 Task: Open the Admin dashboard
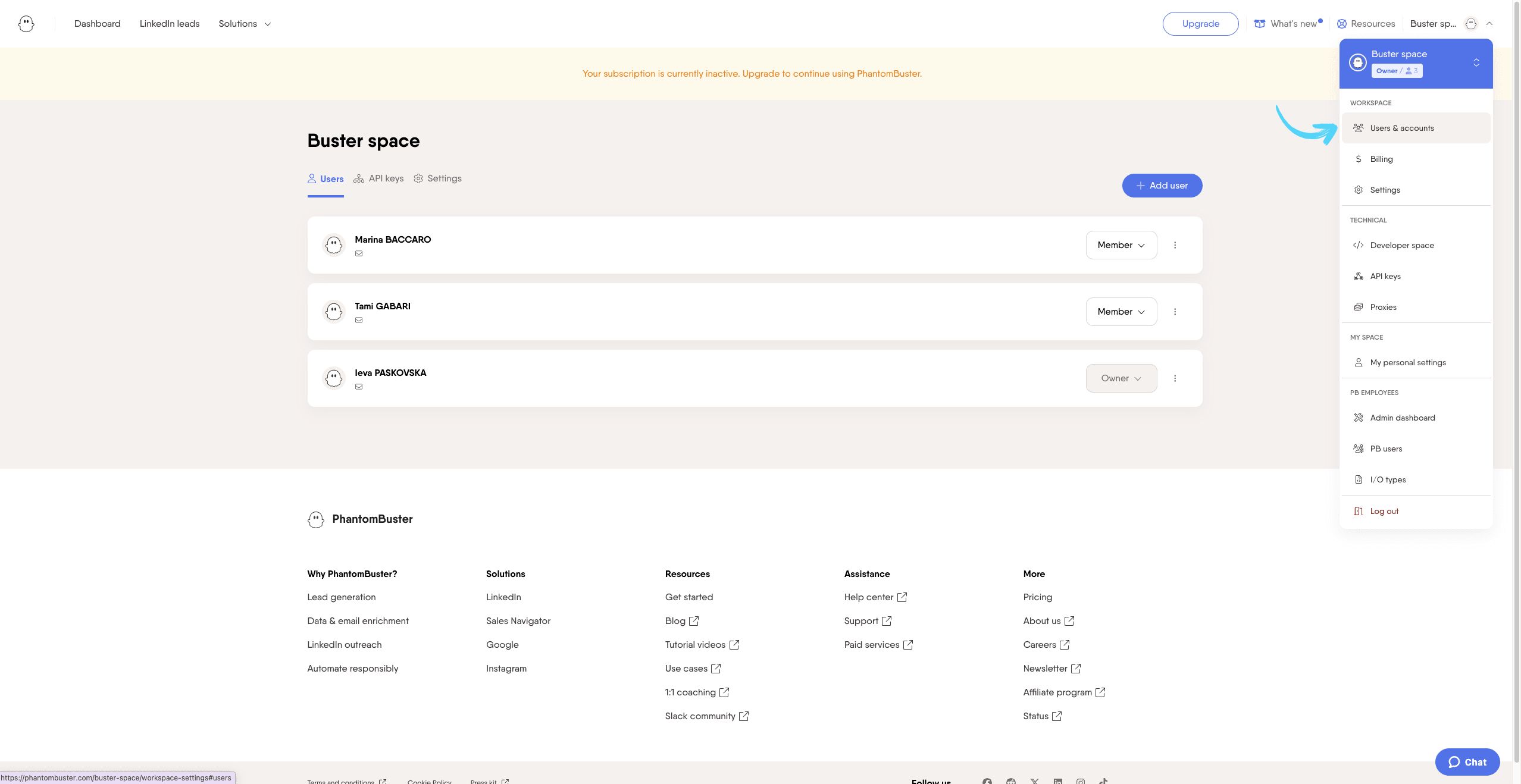pyautogui.click(x=1416, y=418)
